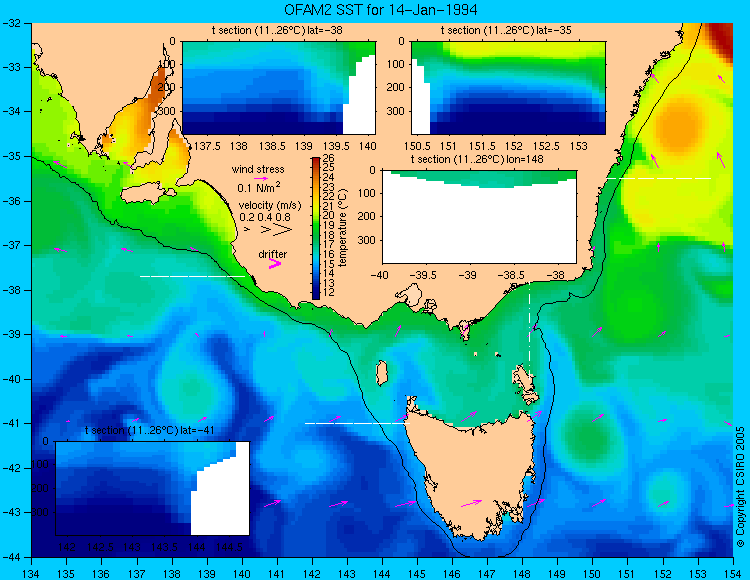Screen dimensions: 750x580
Task: Select the "t section (11..26°C) lat=-35" heading
Action: coord(506,31)
